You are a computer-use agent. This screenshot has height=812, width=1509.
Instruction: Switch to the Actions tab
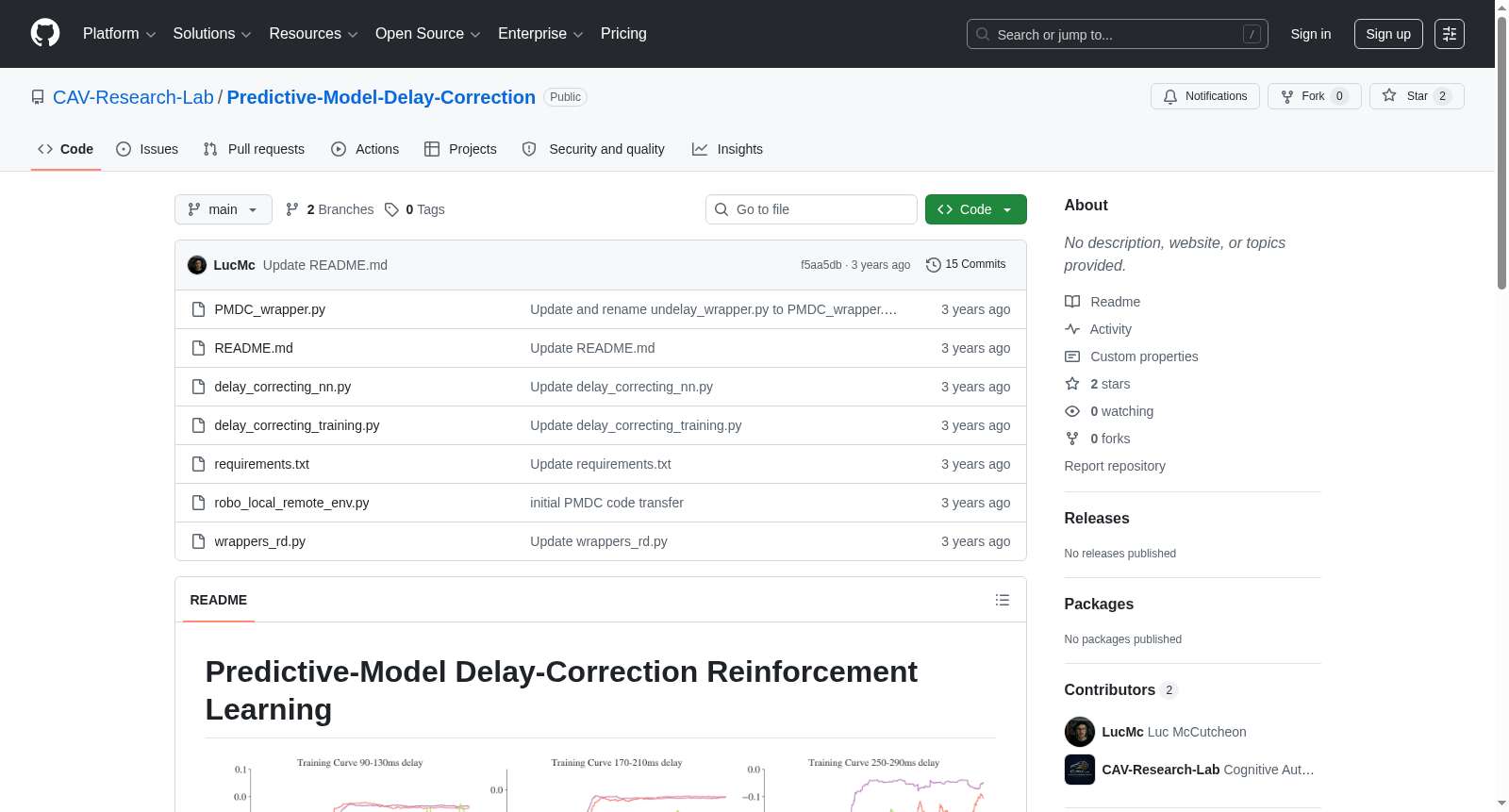pyautogui.click(x=365, y=149)
